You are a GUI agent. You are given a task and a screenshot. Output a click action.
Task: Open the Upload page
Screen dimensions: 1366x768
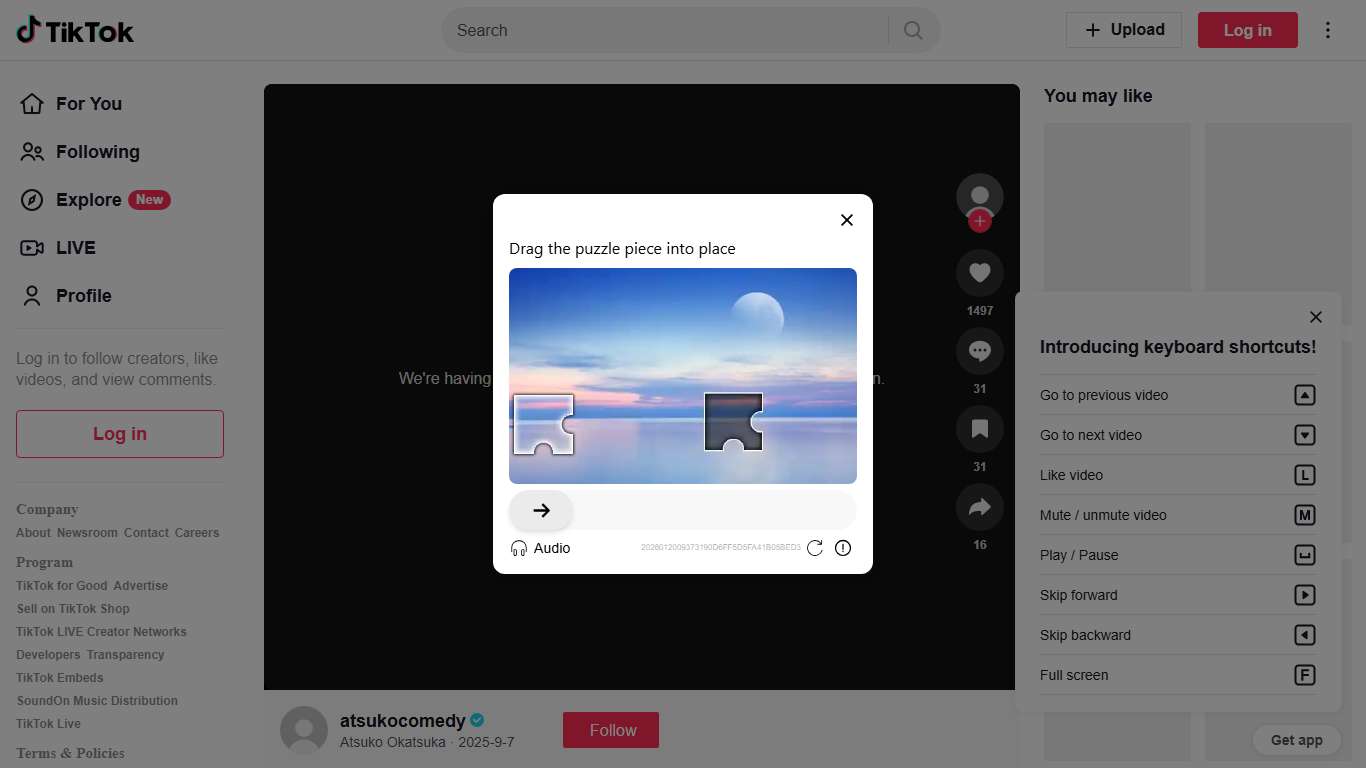coord(1123,30)
